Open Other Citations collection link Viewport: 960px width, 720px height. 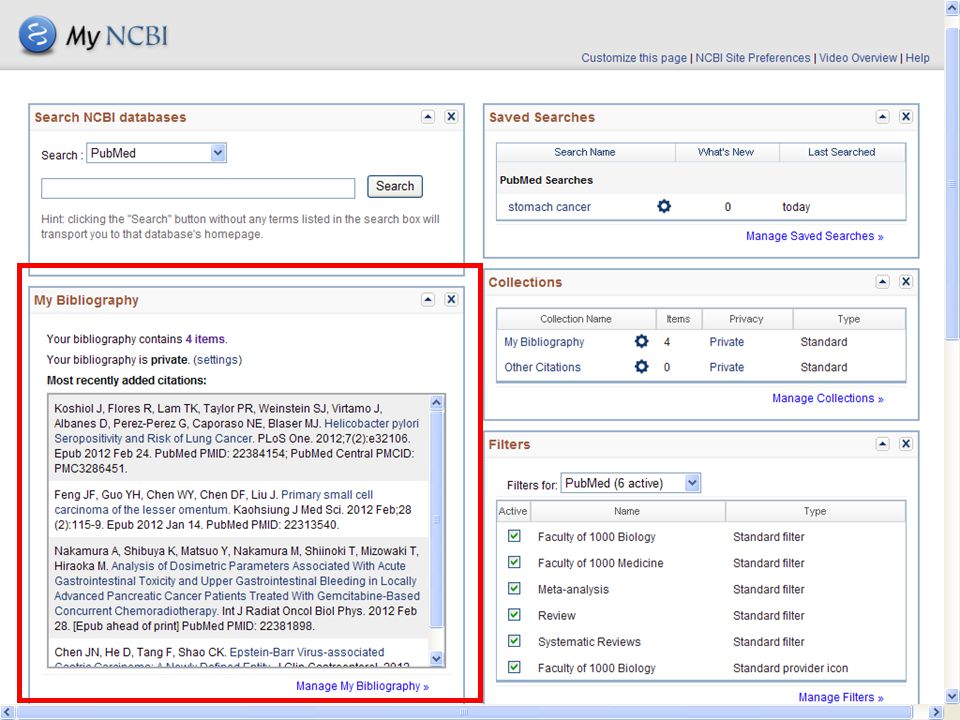coord(542,367)
